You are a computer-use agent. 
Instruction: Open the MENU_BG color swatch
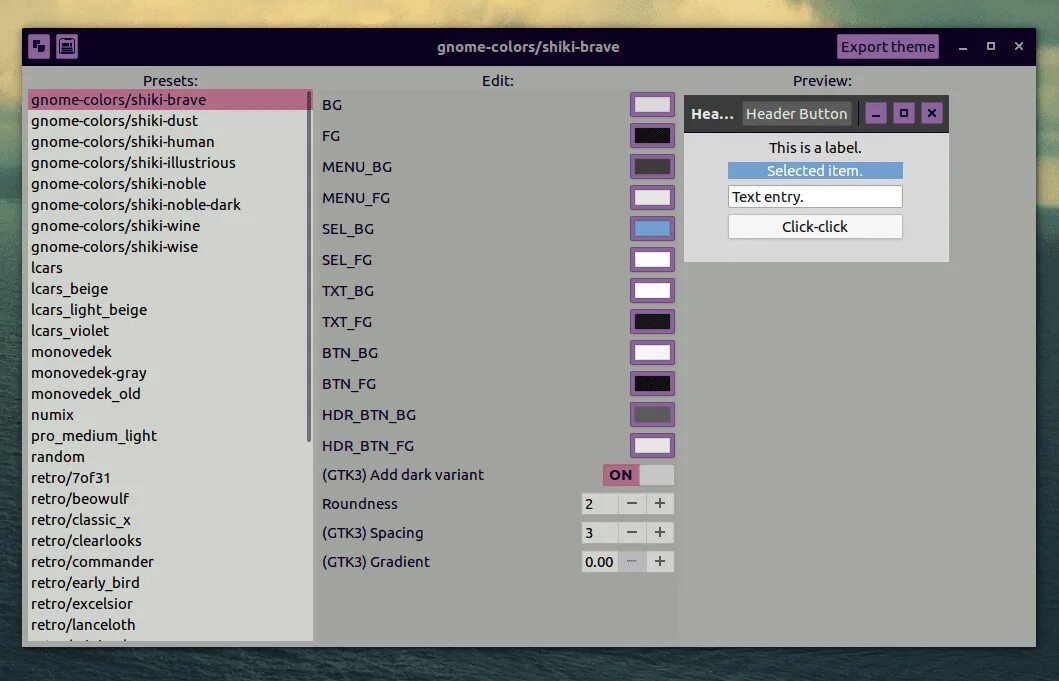tap(652, 167)
